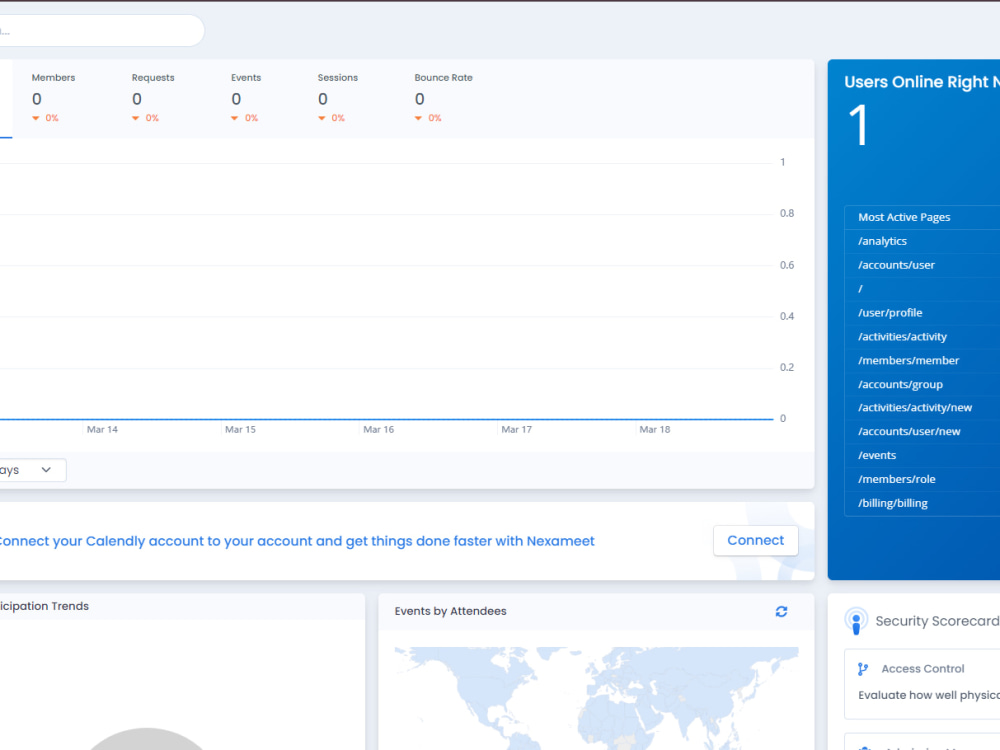Image resolution: width=1000 pixels, height=750 pixels.
Task: Click the Security Scorecard broadcast icon
Action: point(856,621)
